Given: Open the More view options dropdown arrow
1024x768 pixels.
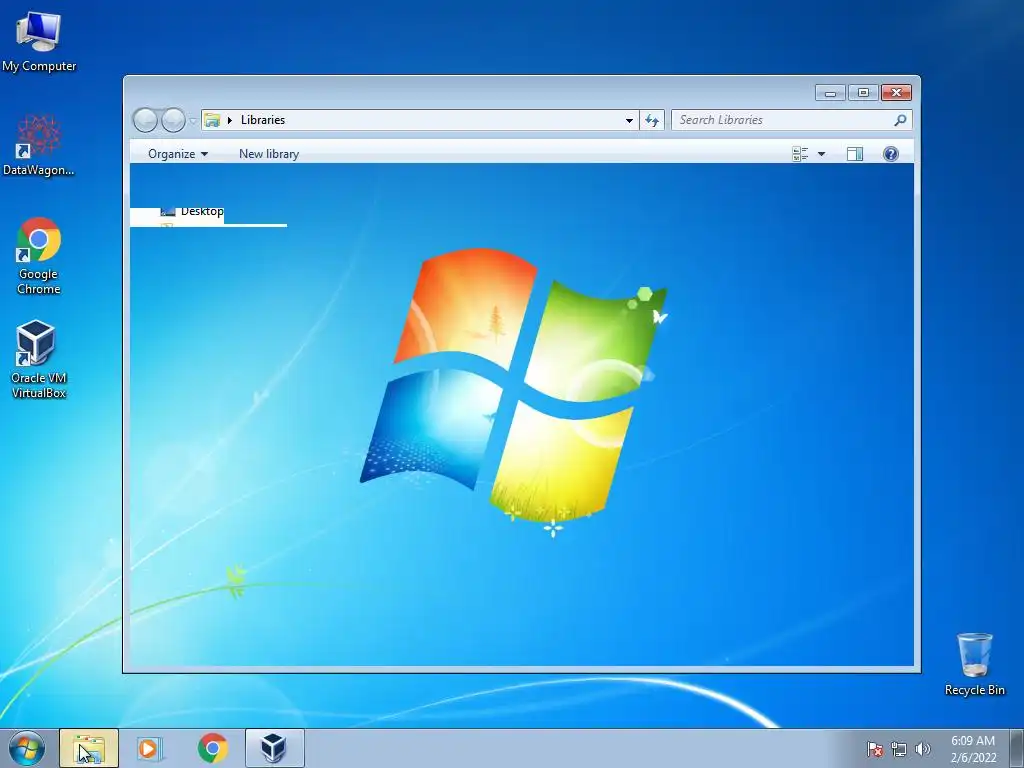Looking at the screenshot, I should [x=822, y=154].
